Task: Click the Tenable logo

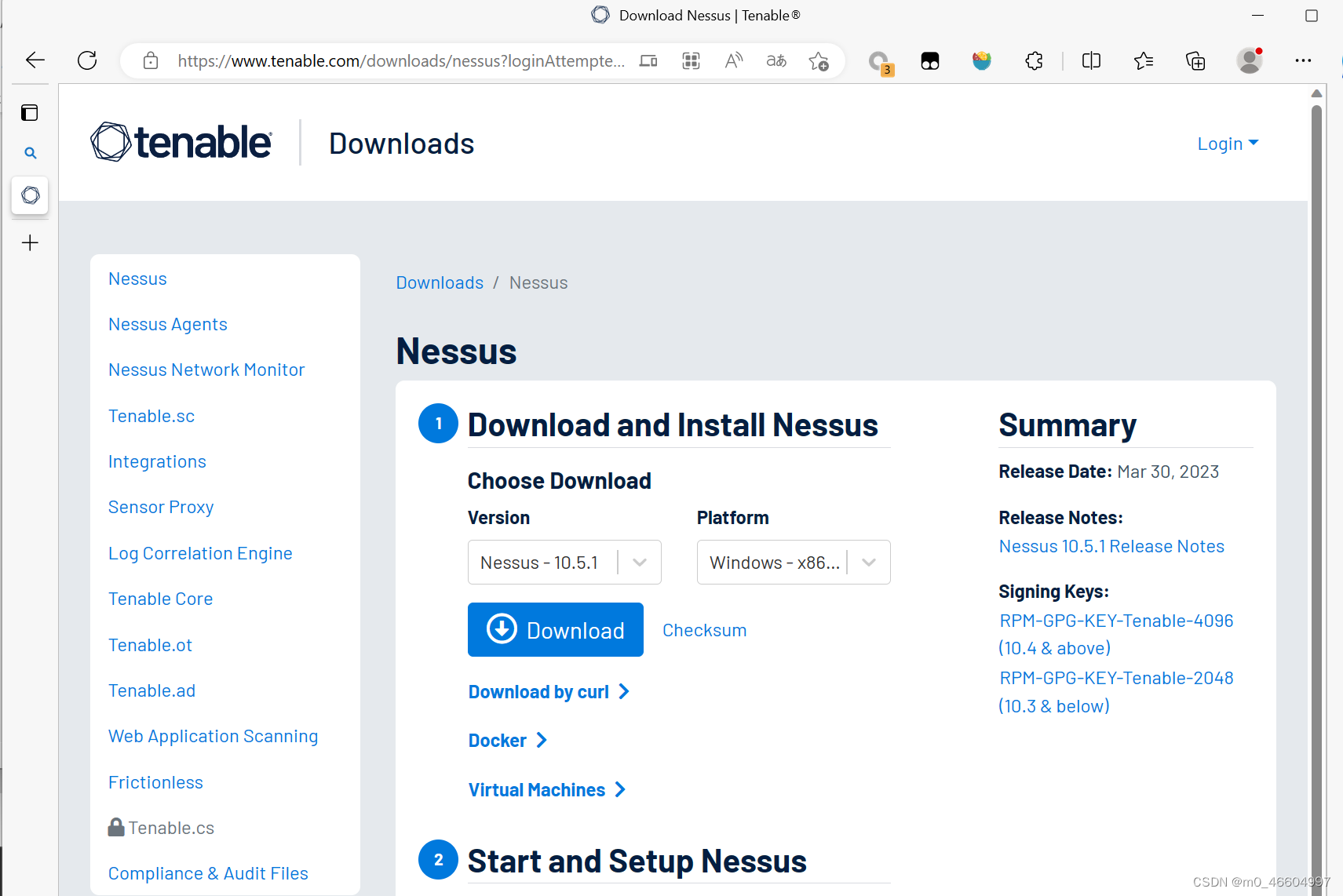Action: (181, 142)
